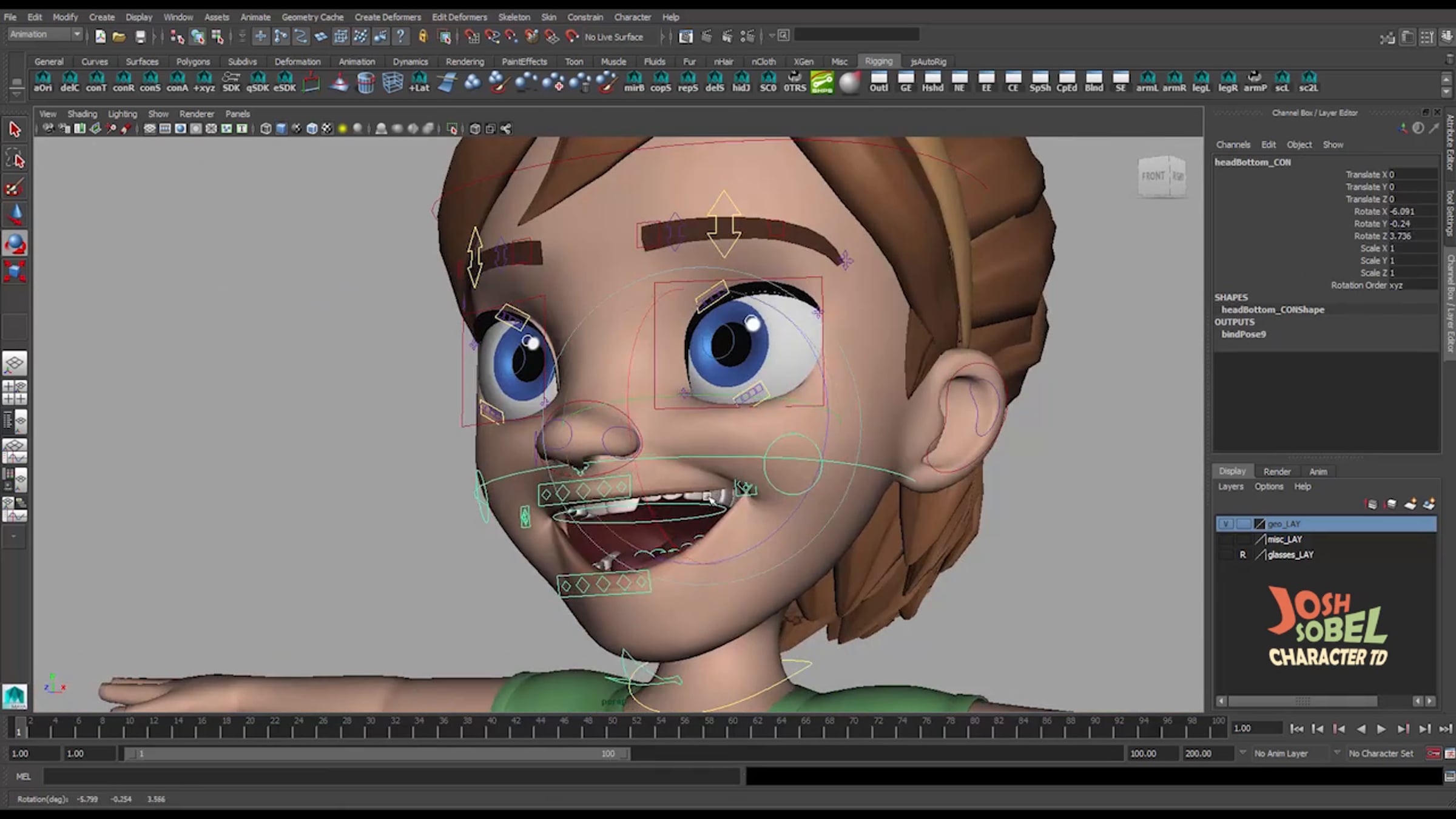This screenshot has width=1456, height=819.
Task: Activate the Rotate tool sphere icon
Action: (x=15, y=244)
